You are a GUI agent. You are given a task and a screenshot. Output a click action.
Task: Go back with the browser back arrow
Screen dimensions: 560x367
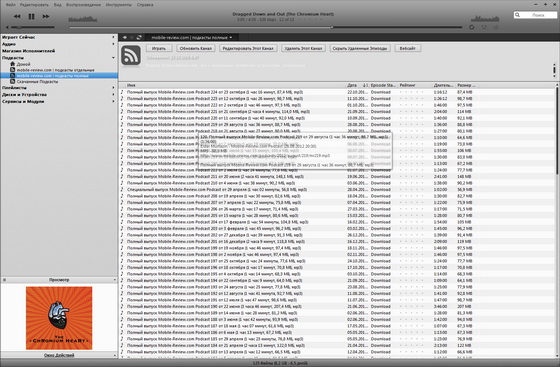click(125, 37)
